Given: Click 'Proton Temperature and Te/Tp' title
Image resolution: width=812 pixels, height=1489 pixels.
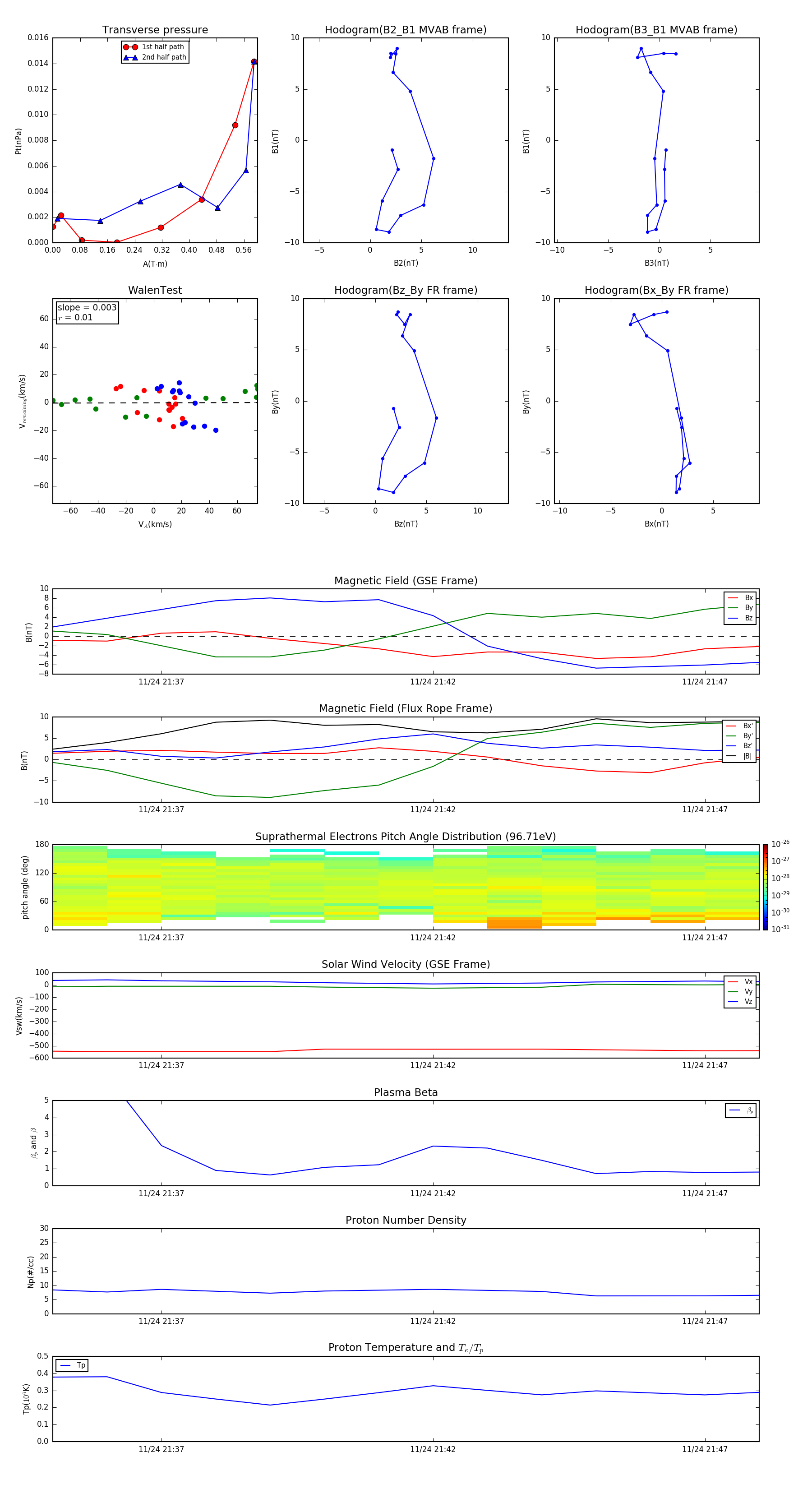Looking at the screenshot, I should click(x=406, y=1347).
